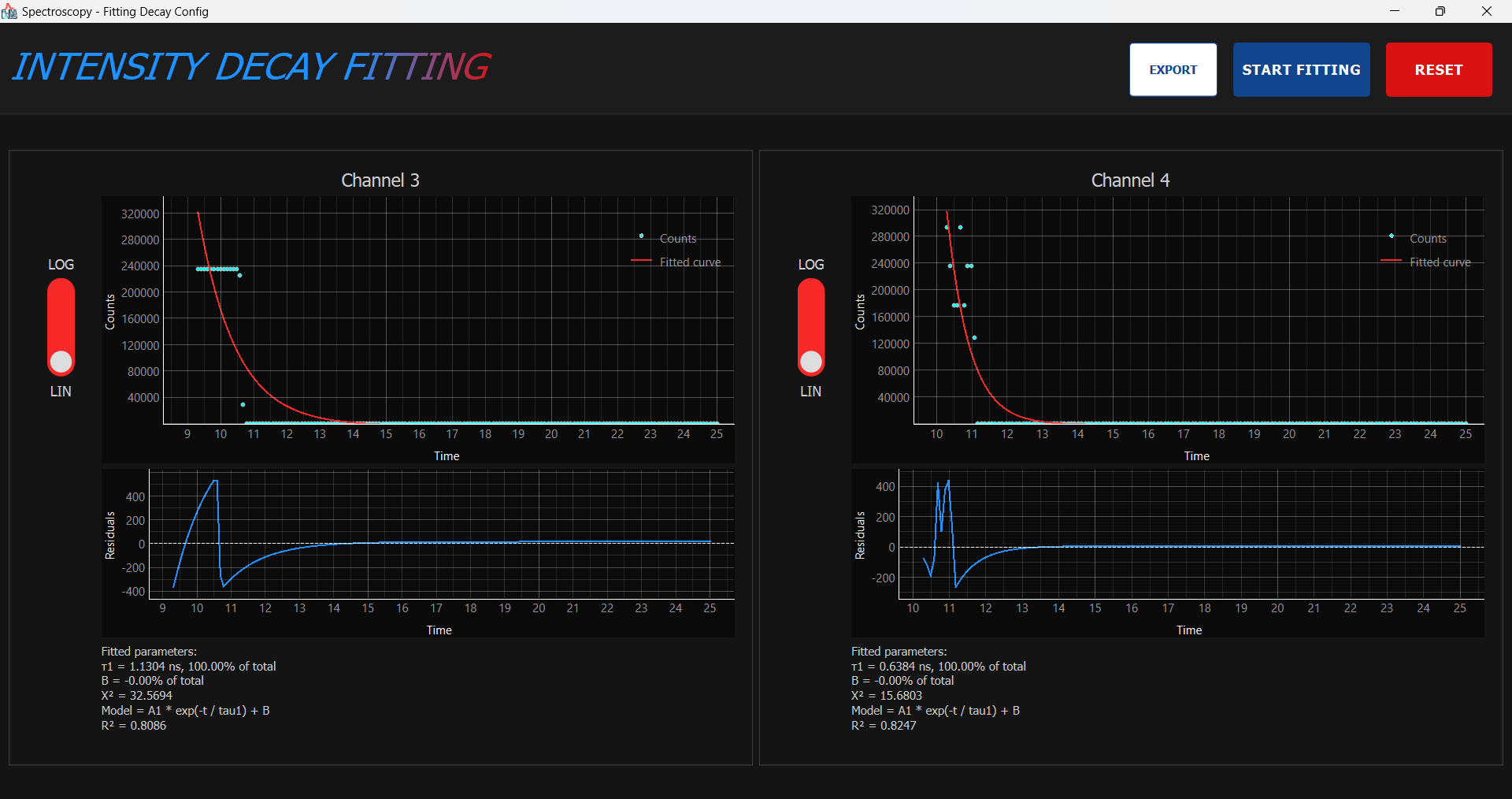Viewport: 1512px width, 799px height.
Task: Click START FITTING button
Action: click(1301, 69)
